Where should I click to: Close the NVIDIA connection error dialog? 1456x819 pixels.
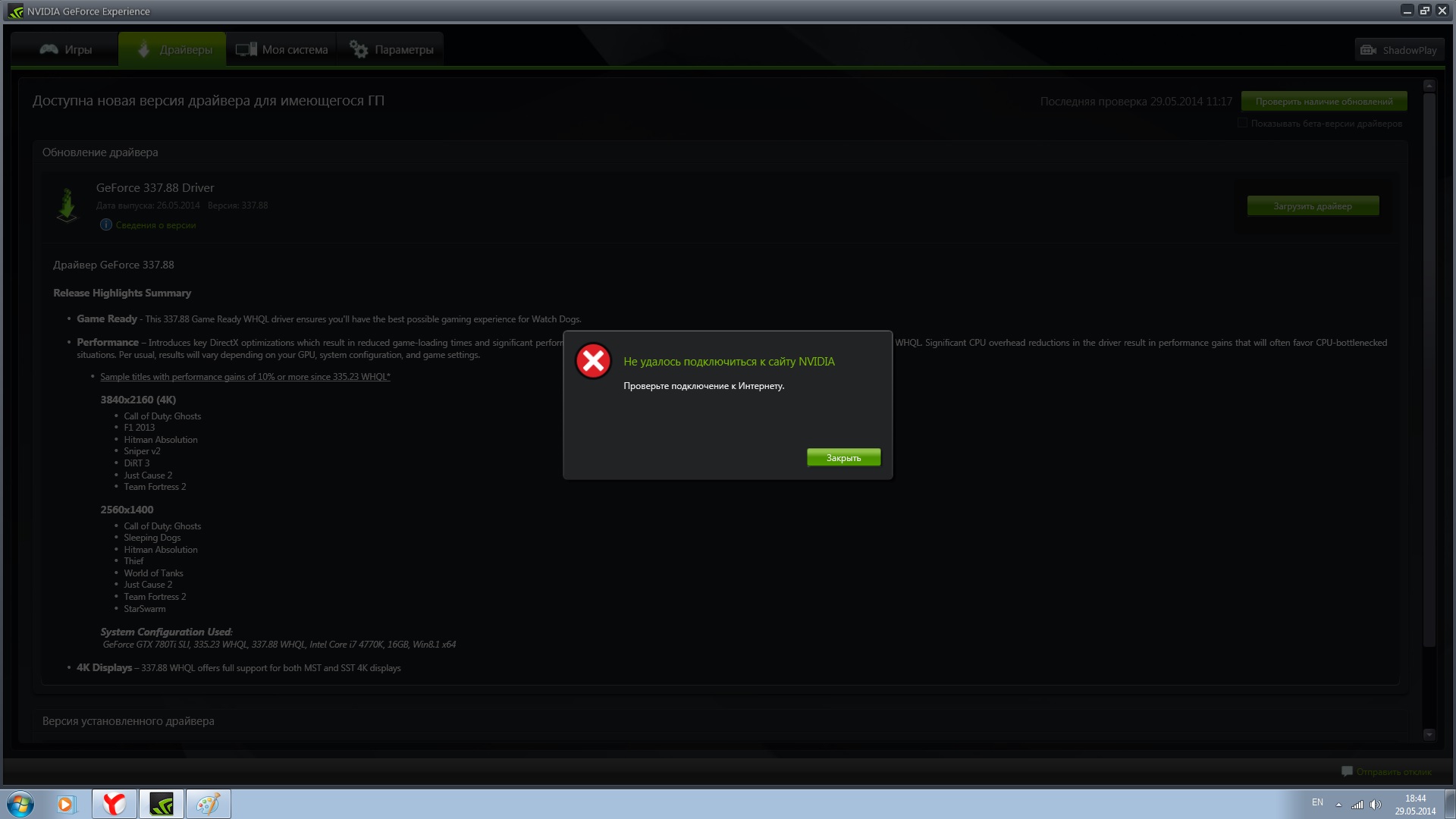pyautogui.click(x=843, y=457)
